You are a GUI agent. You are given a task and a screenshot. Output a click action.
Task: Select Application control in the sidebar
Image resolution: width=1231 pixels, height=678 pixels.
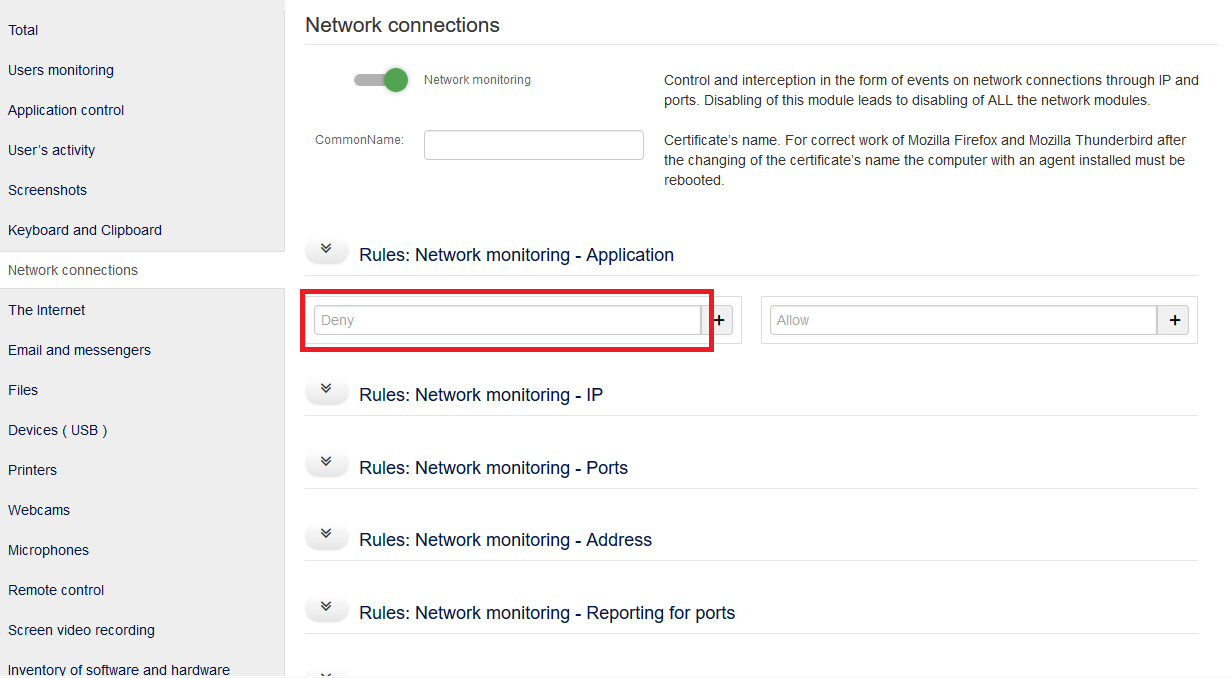pos(66,110)
